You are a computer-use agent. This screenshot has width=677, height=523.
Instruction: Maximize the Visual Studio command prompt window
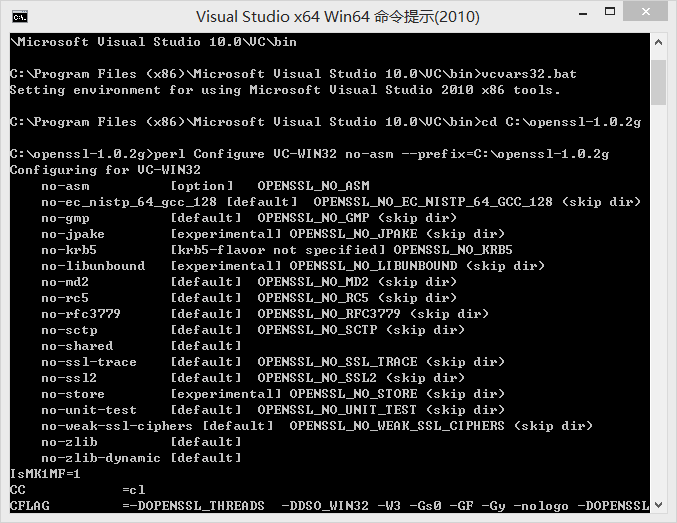point(610,12)
